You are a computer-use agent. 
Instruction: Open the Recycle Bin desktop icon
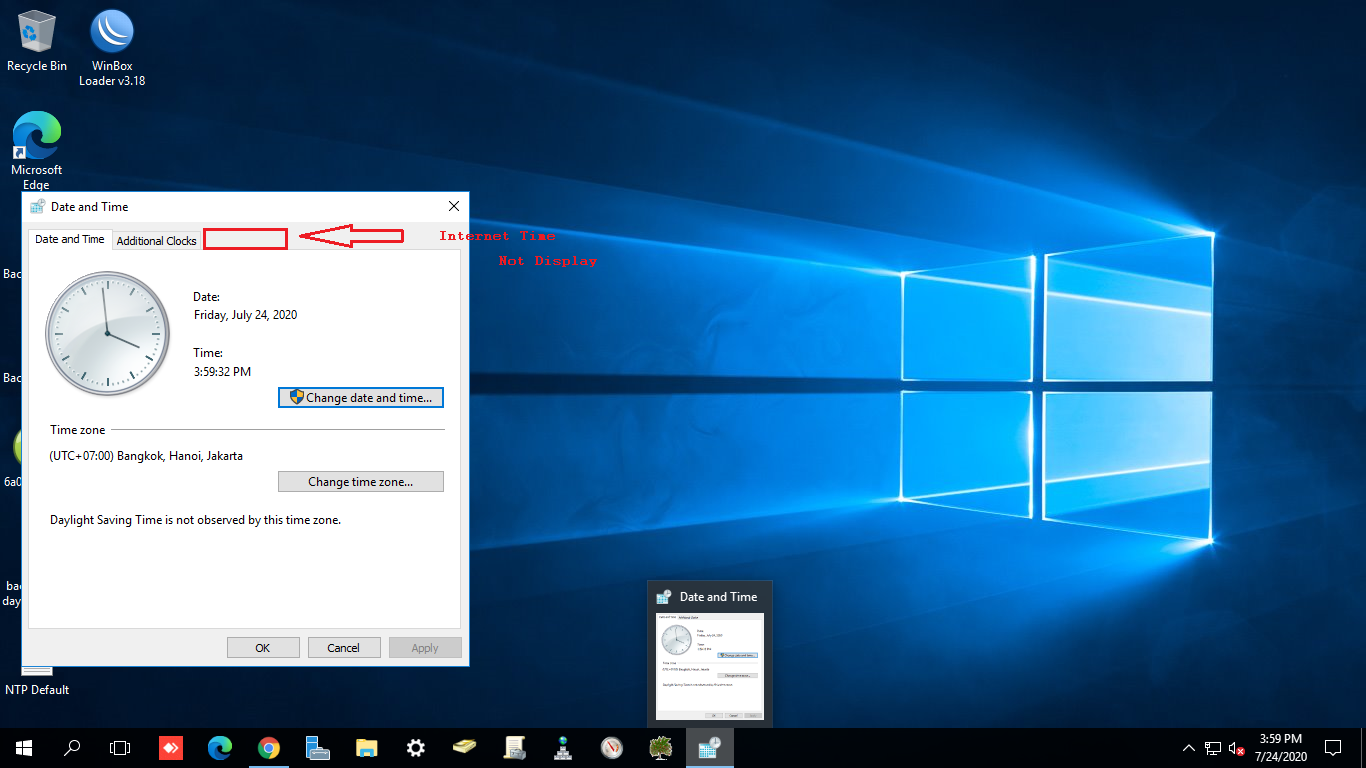[x=37, y=41]
